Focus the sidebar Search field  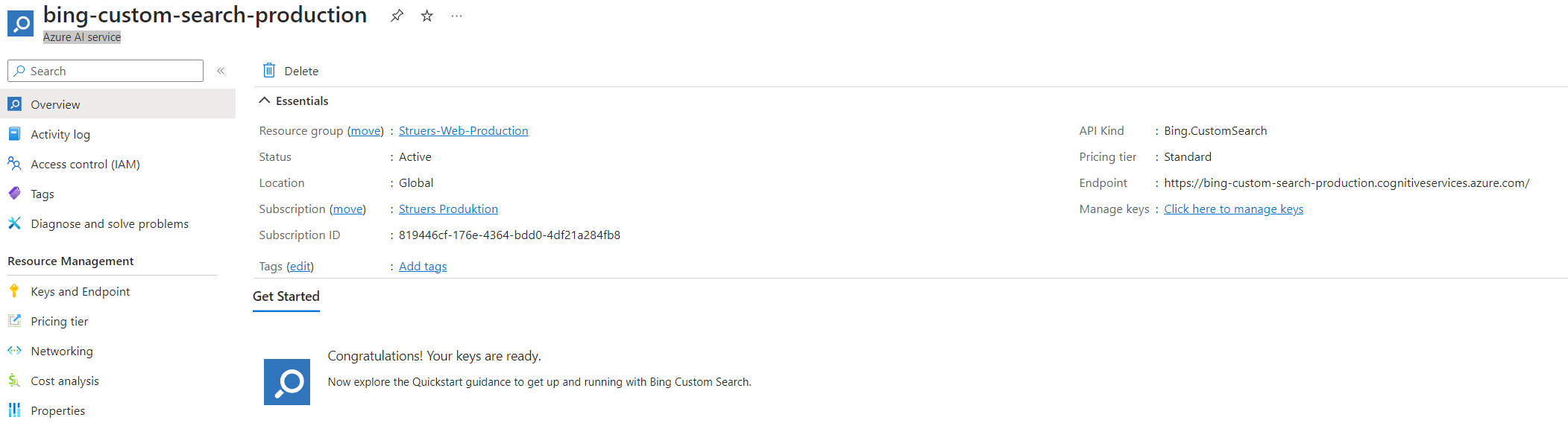(105, 71)
